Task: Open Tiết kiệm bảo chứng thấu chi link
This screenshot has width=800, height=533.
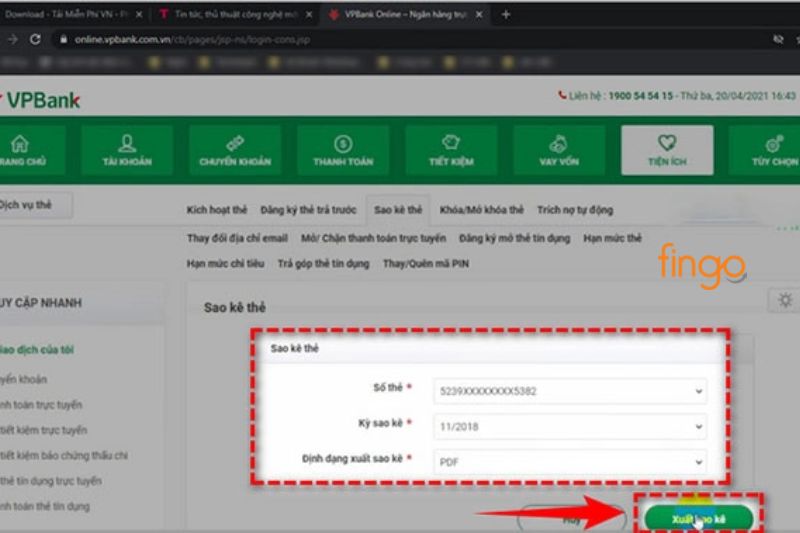Action: [64, 455]
